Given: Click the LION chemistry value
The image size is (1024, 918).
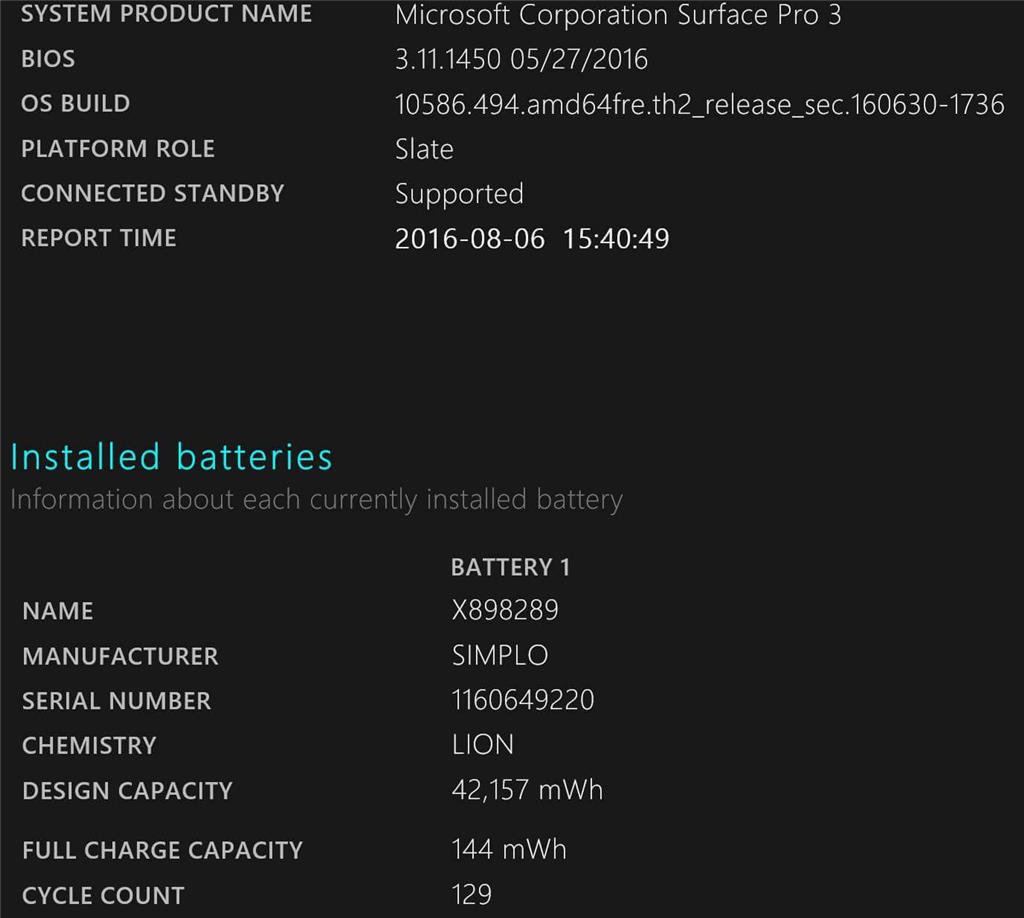Looking at the screenshot, I should click(x=483, y=745).
